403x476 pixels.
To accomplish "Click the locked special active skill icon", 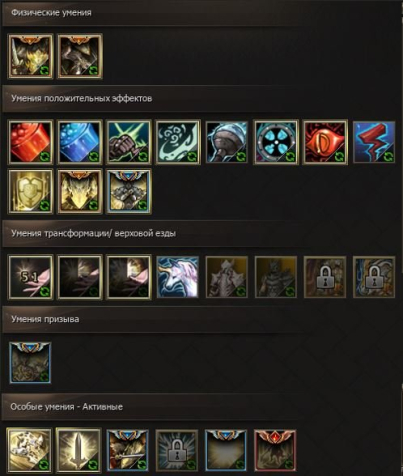I will pos(177,450).
